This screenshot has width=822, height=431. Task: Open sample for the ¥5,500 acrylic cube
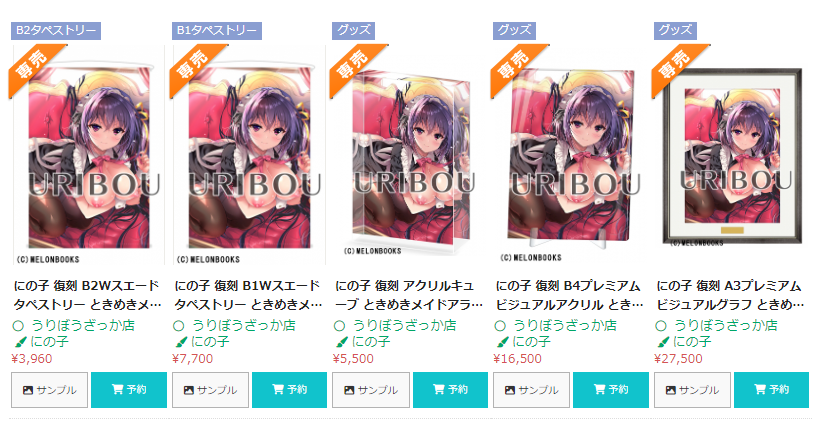(x=371, y=390)
